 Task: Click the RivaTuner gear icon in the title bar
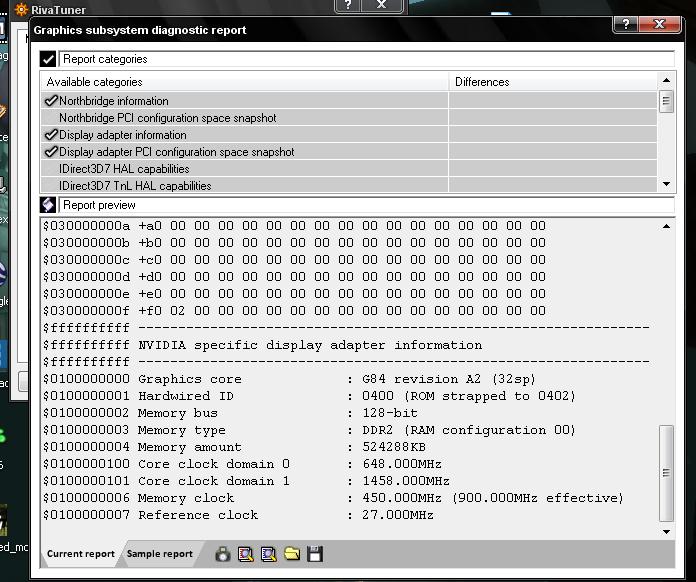[x=21, y=9]
